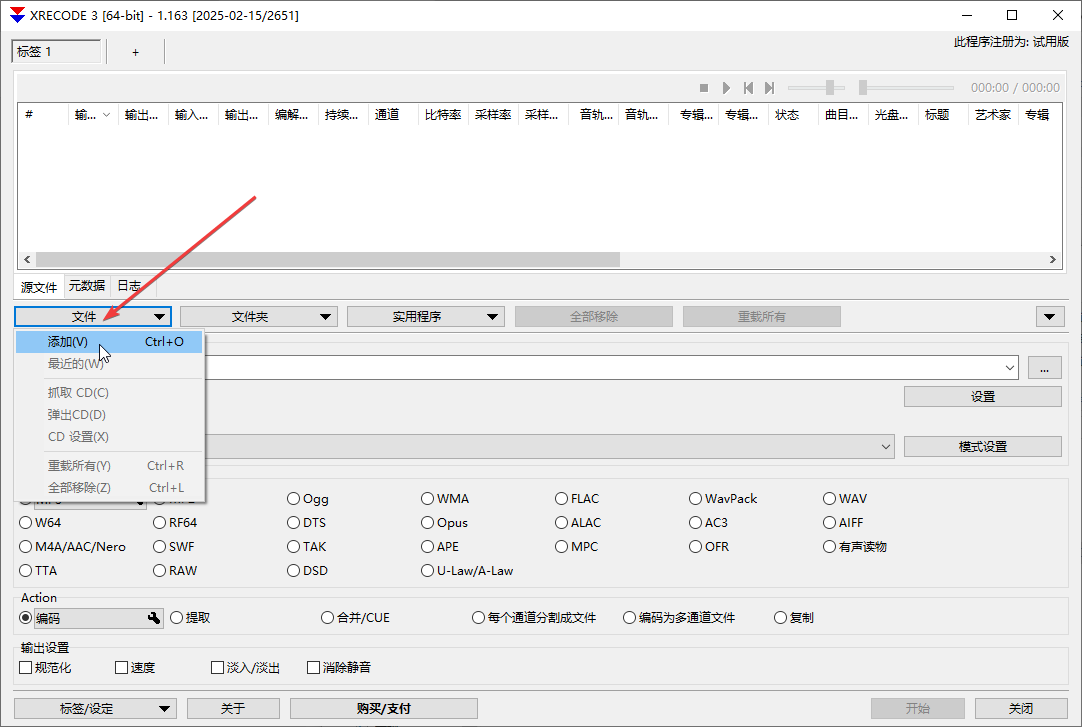The width and height of the screenshot is (1082, 727).
Task: Click the wrench icon beside 编码
Action: (x=154, y=618)
